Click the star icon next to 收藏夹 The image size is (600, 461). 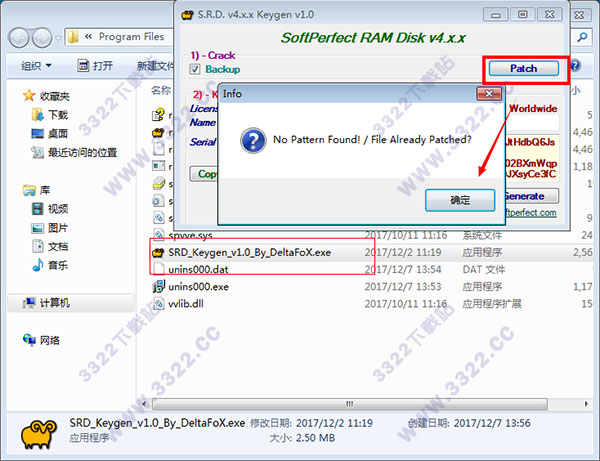click(x=29, y=96)
